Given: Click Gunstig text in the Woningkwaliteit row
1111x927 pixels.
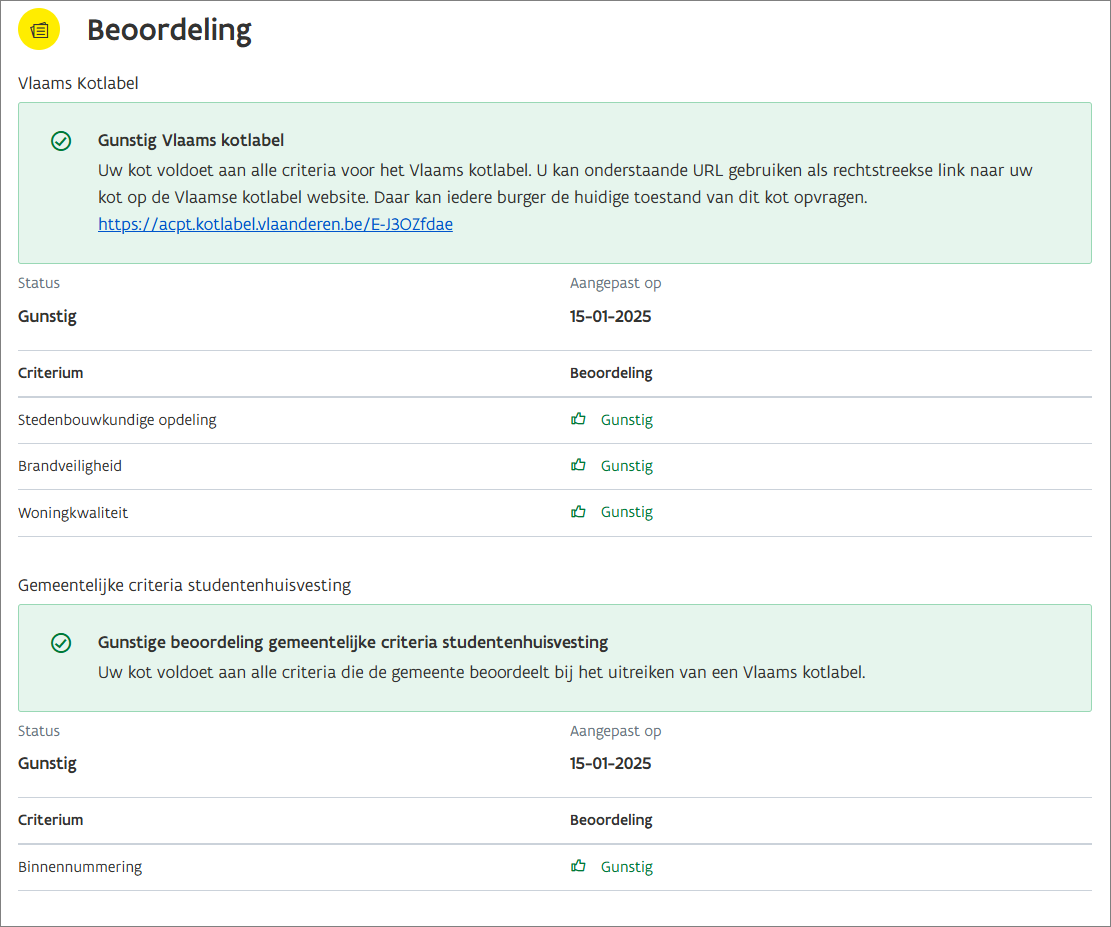Looking at the screenshot, I should pyautogui.click(x=627, y=512).
